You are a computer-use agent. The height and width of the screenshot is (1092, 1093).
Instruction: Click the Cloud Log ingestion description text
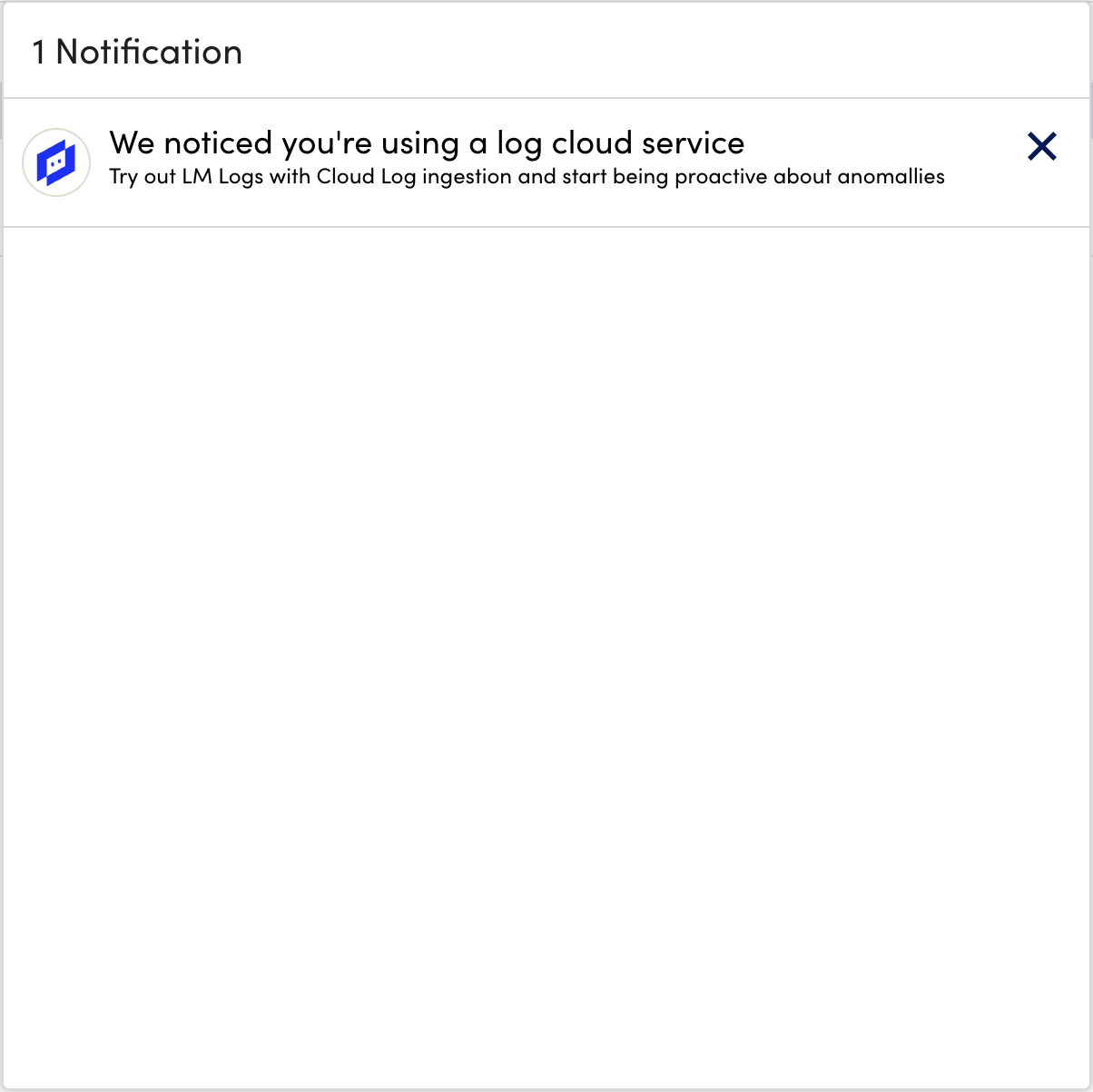point(527,177)
